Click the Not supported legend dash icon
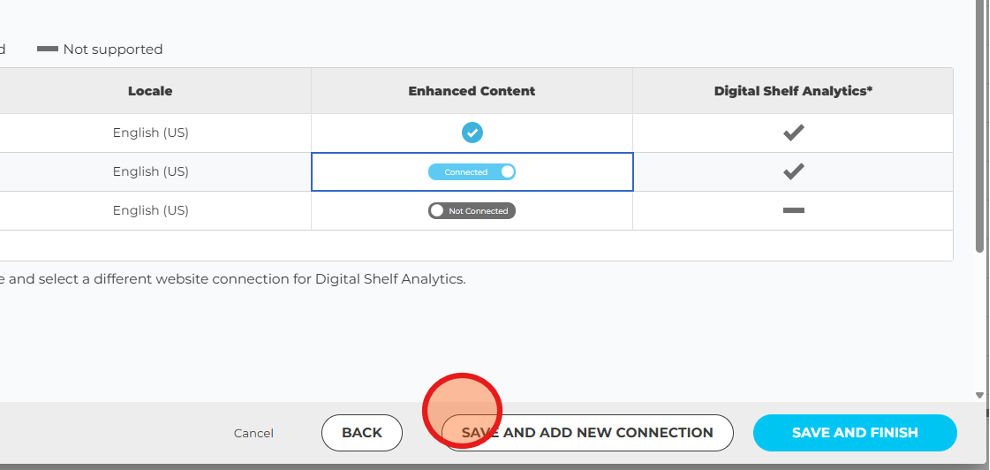Viewport: 990px width, 470px height. [x=47, y=49]
